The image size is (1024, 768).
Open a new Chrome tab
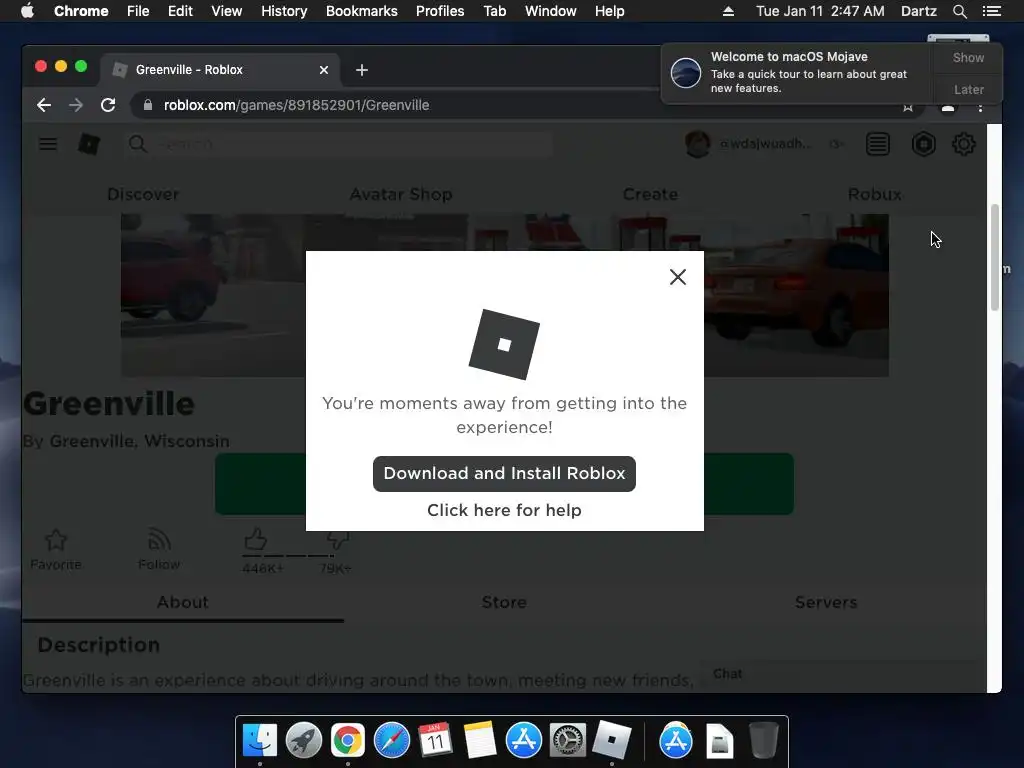[x=362, y=70]
